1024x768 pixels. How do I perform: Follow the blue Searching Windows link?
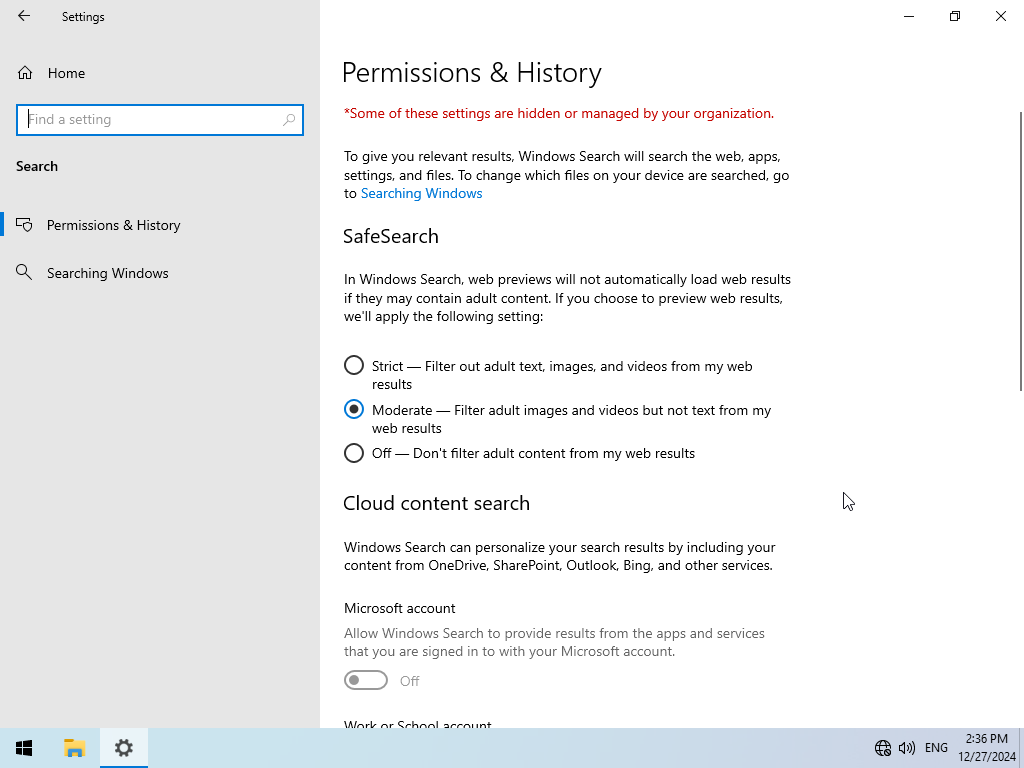[421, 193]
